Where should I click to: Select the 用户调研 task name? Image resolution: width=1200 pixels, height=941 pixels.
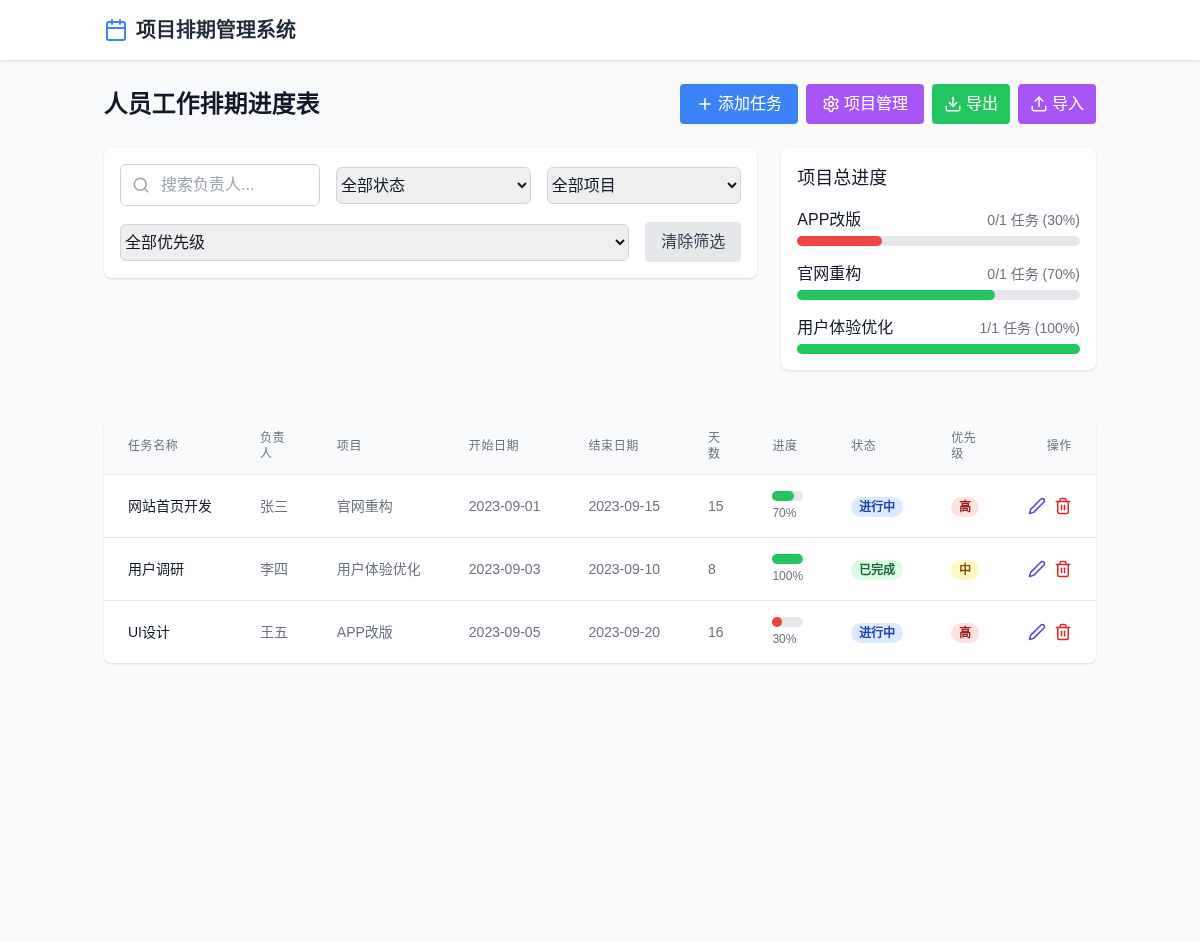pos(156,569)
